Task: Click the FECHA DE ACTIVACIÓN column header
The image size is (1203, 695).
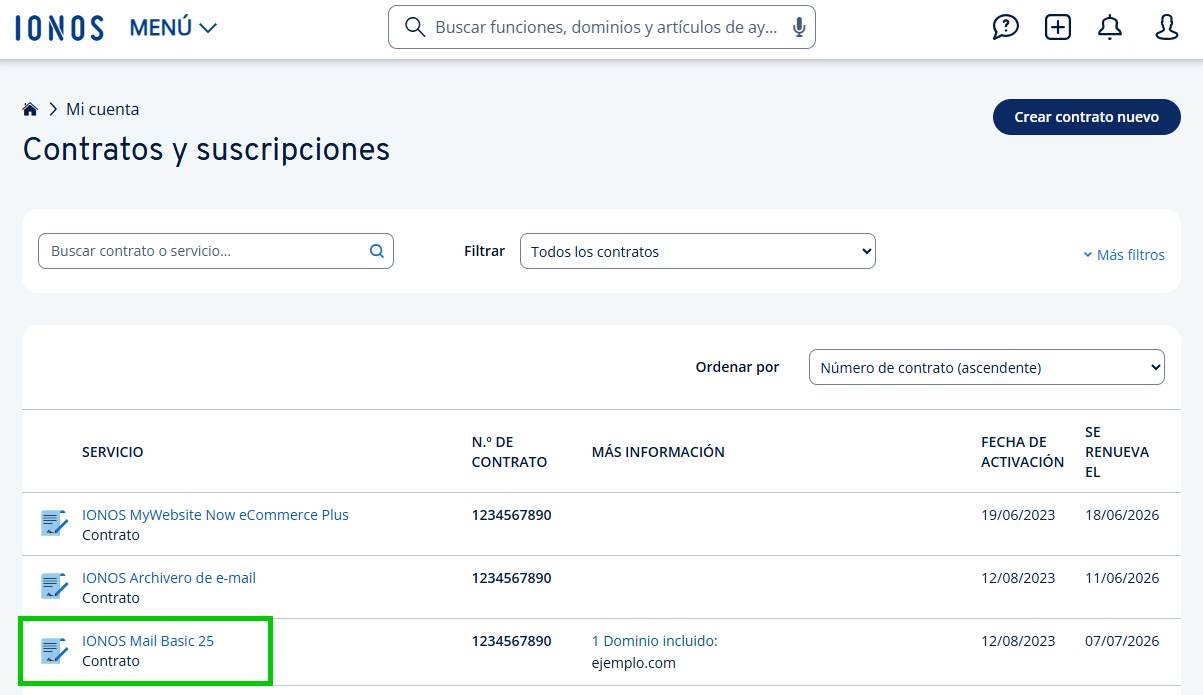Action: click(1022, 452)
